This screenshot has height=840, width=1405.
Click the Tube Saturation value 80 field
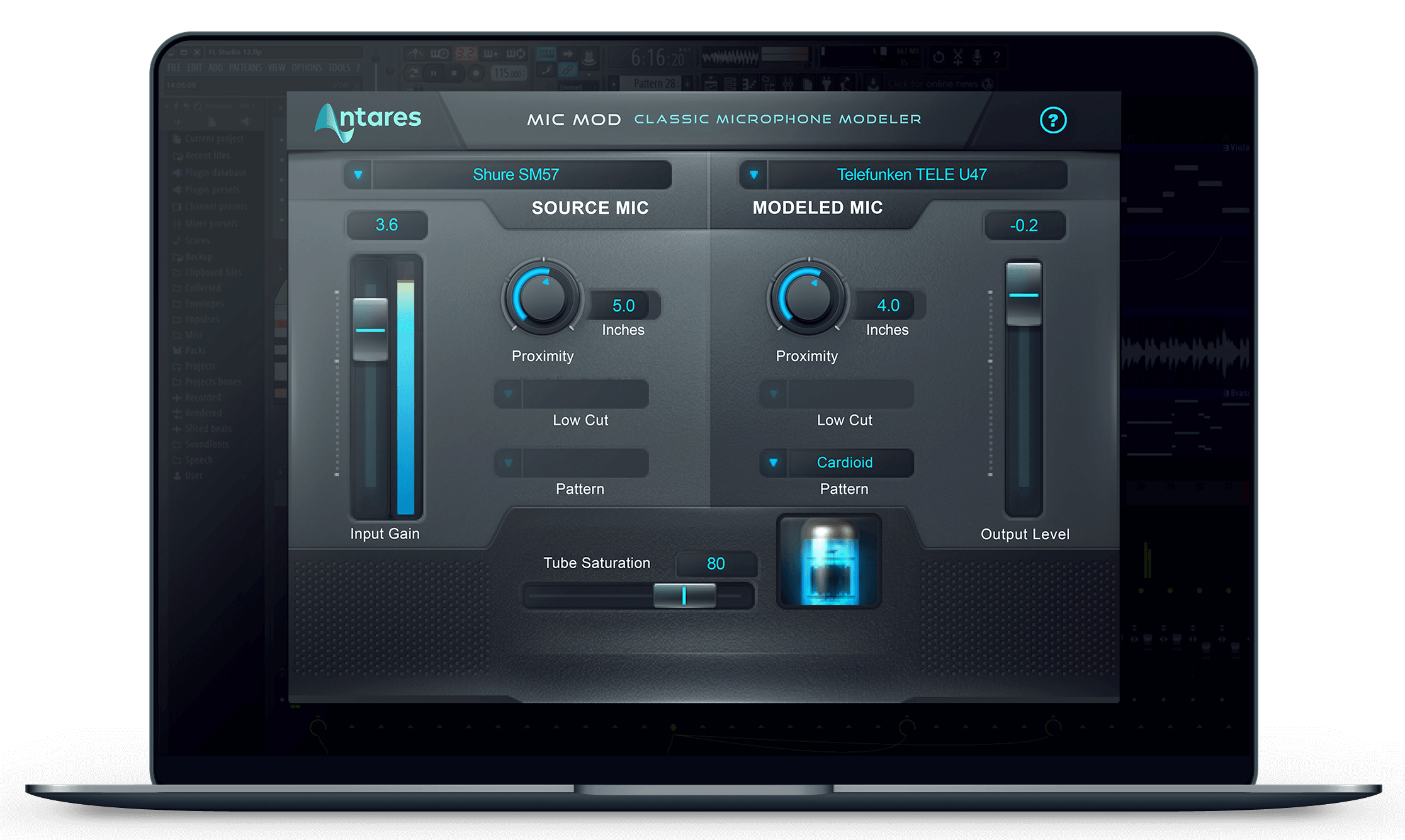coord(716,563)
